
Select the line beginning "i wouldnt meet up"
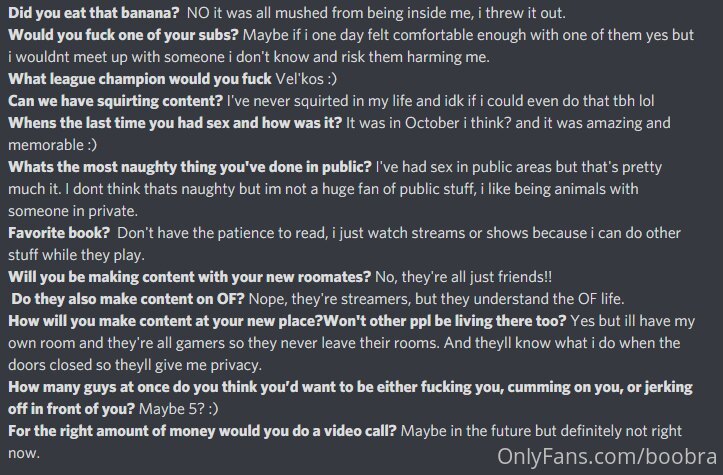point(249,57)
